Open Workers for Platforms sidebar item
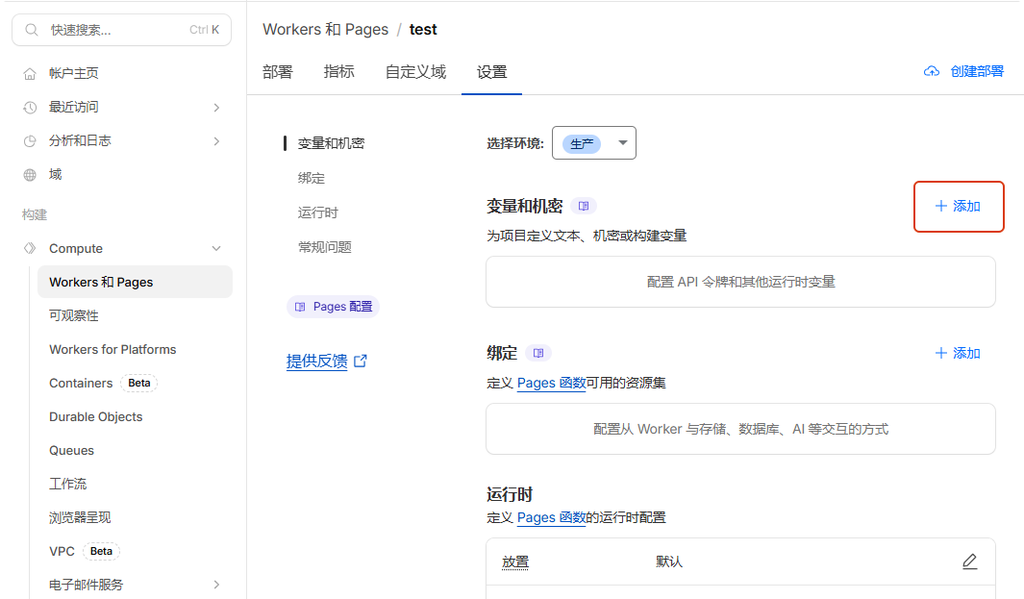 pos(113,349)
